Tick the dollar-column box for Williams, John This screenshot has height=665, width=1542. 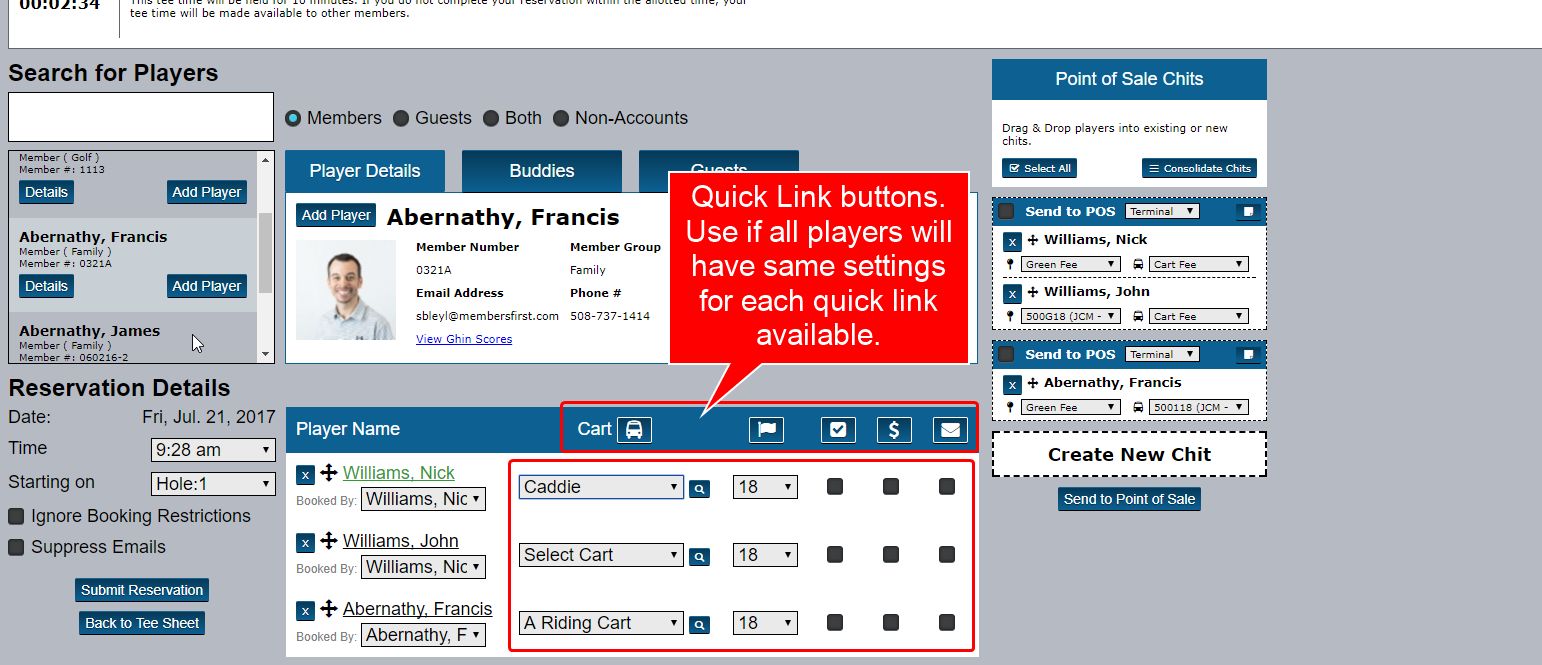coord(891,555)
